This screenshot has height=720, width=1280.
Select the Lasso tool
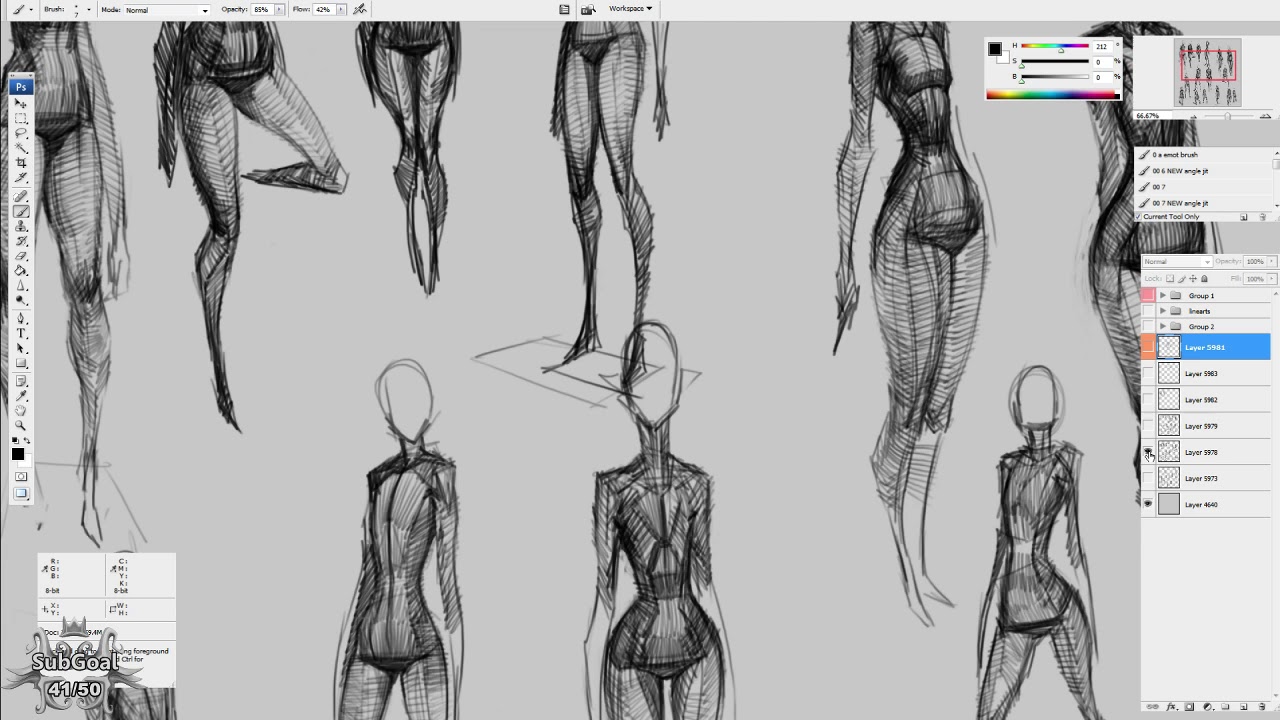pyautogui.click(x=20, y=133)
